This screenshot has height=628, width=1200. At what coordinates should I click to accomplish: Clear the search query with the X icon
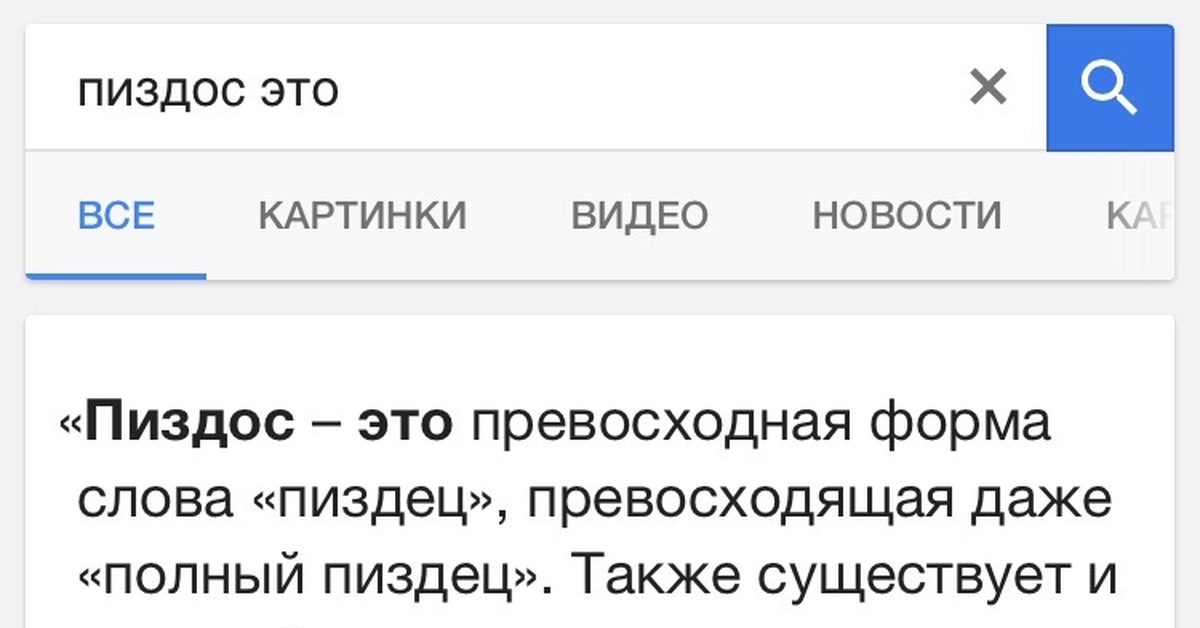pos(988,89)
